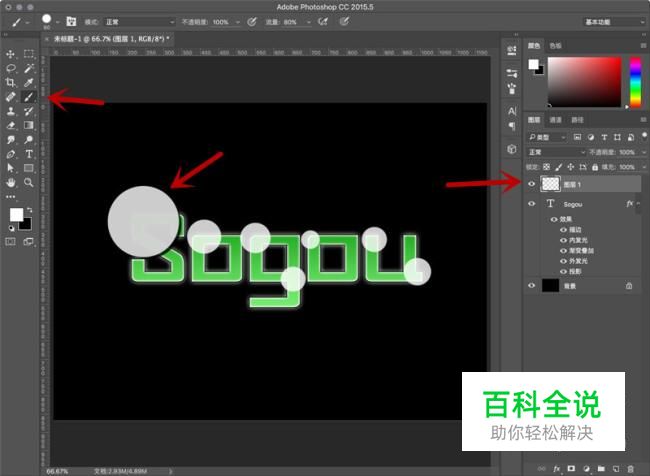Open brush tool preset picker
This screenshot has height=476, width=650.
[x=19, y=22]
